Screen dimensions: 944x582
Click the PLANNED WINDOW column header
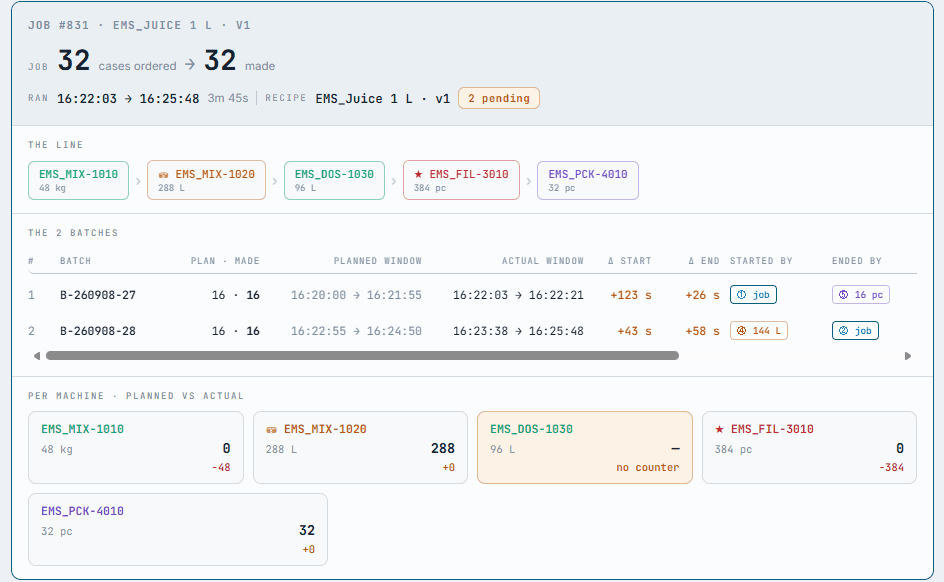tap(377, 261)
